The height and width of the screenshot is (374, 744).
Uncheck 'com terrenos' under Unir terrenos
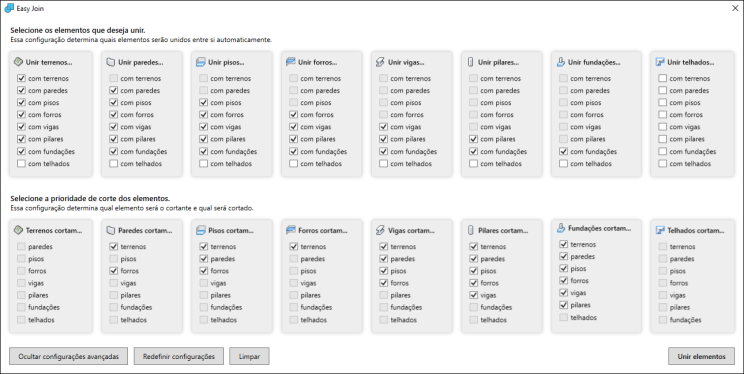(21, 78)
